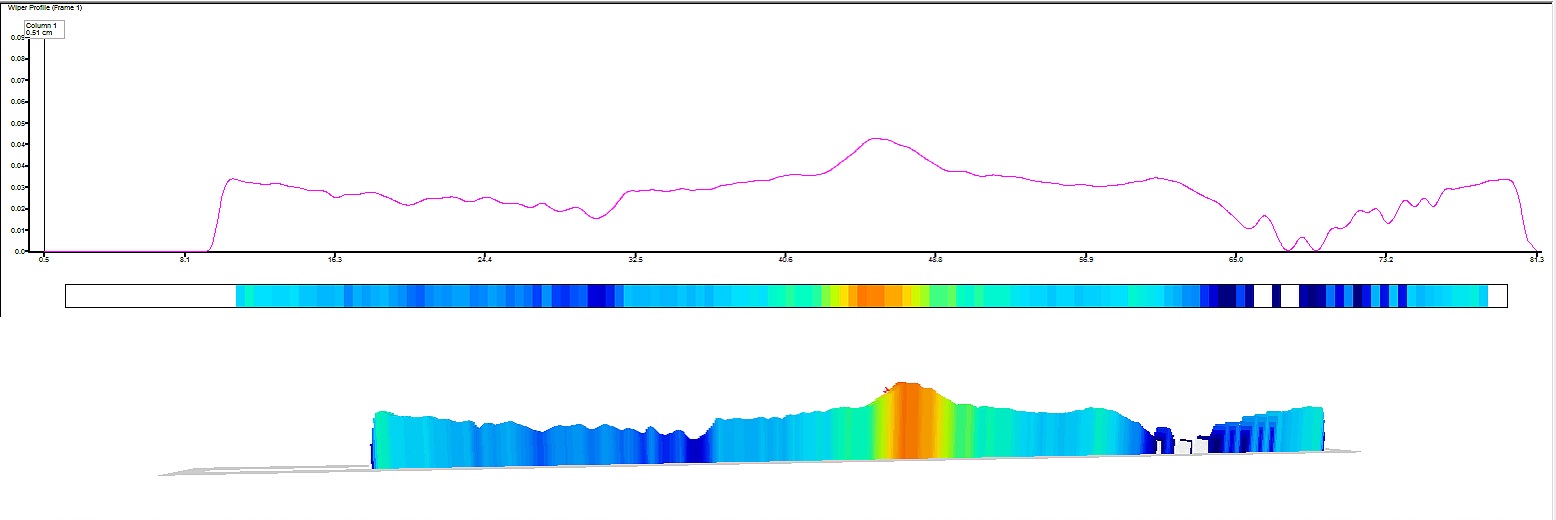Click the 81.3 tick at the x-axis end
The height and width of the screenshot is (520, 1556).
1536,259
